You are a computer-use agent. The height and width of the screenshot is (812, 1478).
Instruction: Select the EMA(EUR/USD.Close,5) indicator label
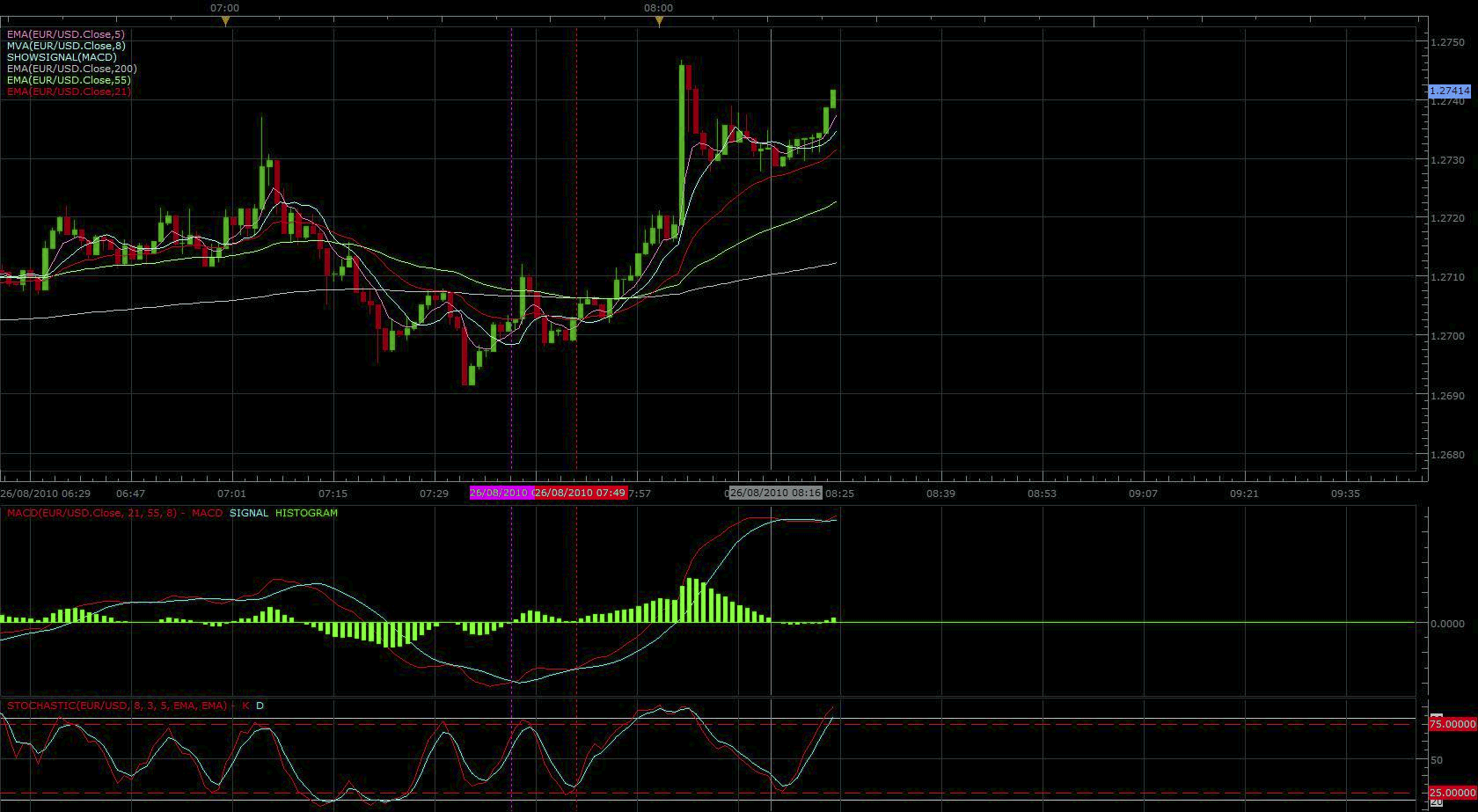[66, 34]
